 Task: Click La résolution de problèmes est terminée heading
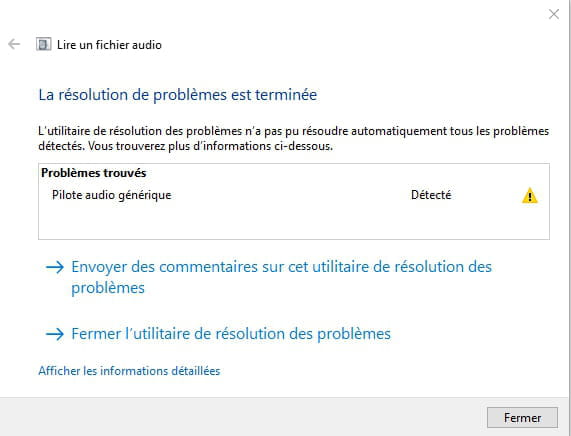[x=178, y=95]
